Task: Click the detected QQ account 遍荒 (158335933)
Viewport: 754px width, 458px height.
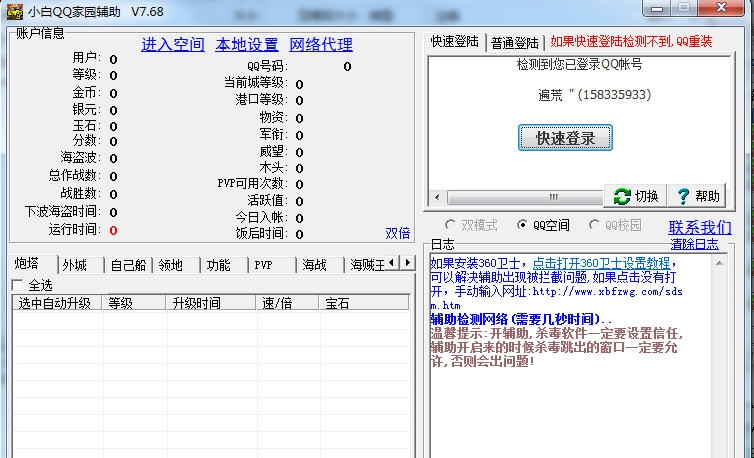Action: coord(594,95)
